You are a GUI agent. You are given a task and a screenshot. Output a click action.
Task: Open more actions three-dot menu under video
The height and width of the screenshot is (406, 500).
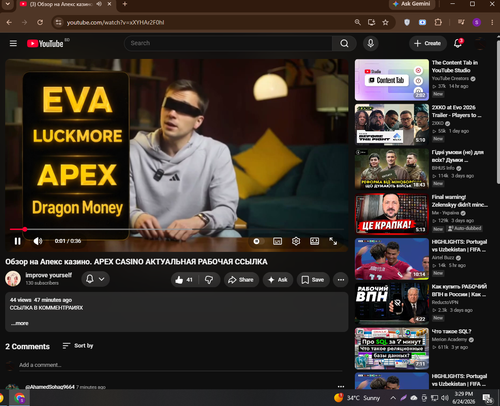(x=341, y=280)
